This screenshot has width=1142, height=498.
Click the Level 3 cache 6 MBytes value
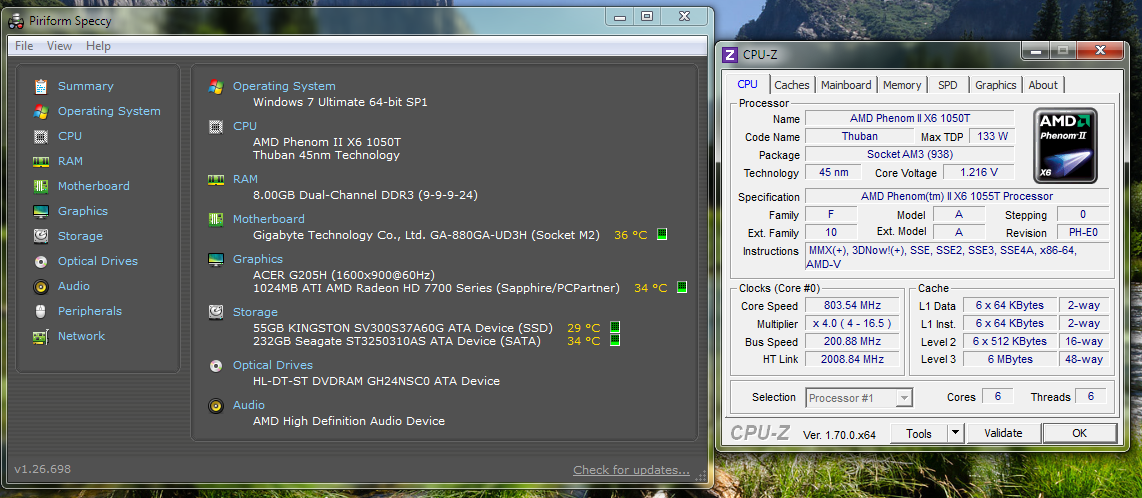click(x=1009, y=359)
